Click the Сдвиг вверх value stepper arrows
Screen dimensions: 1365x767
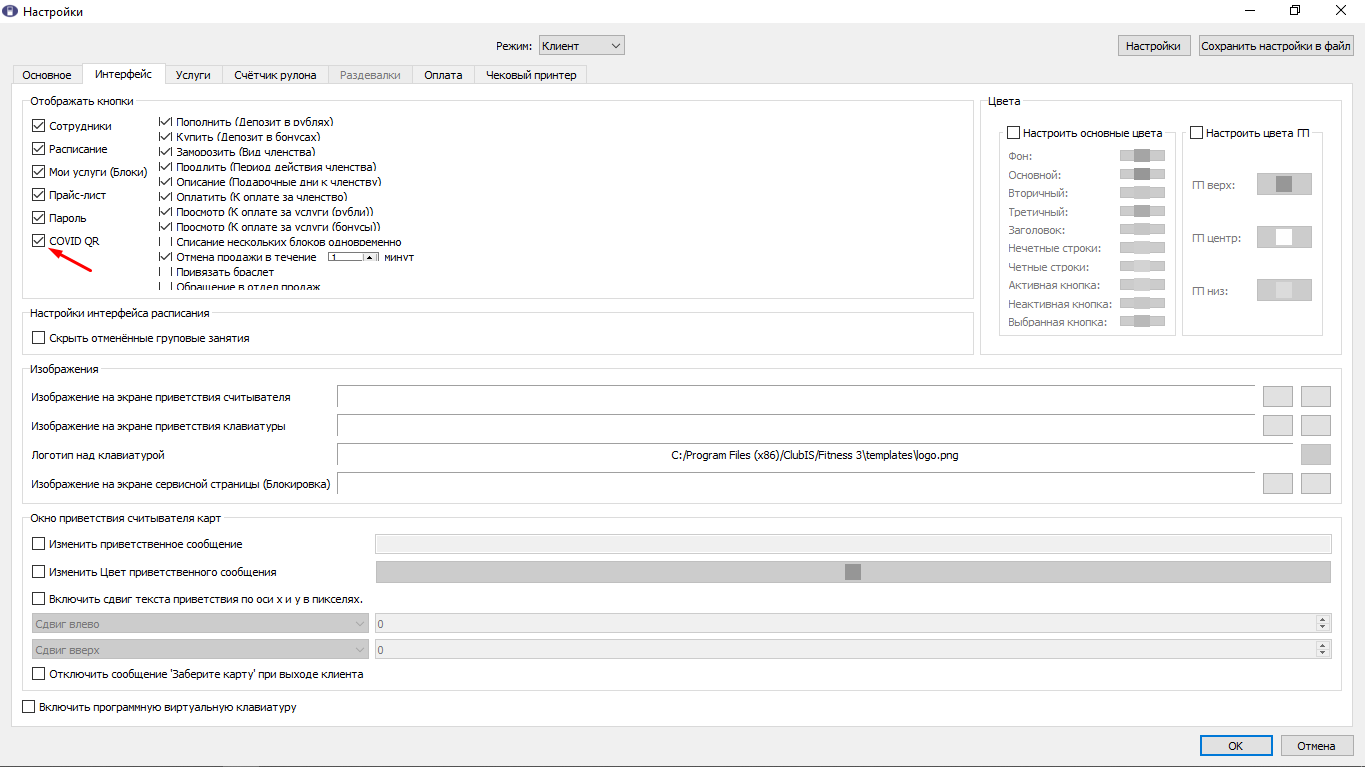[x=1324, y=650]
